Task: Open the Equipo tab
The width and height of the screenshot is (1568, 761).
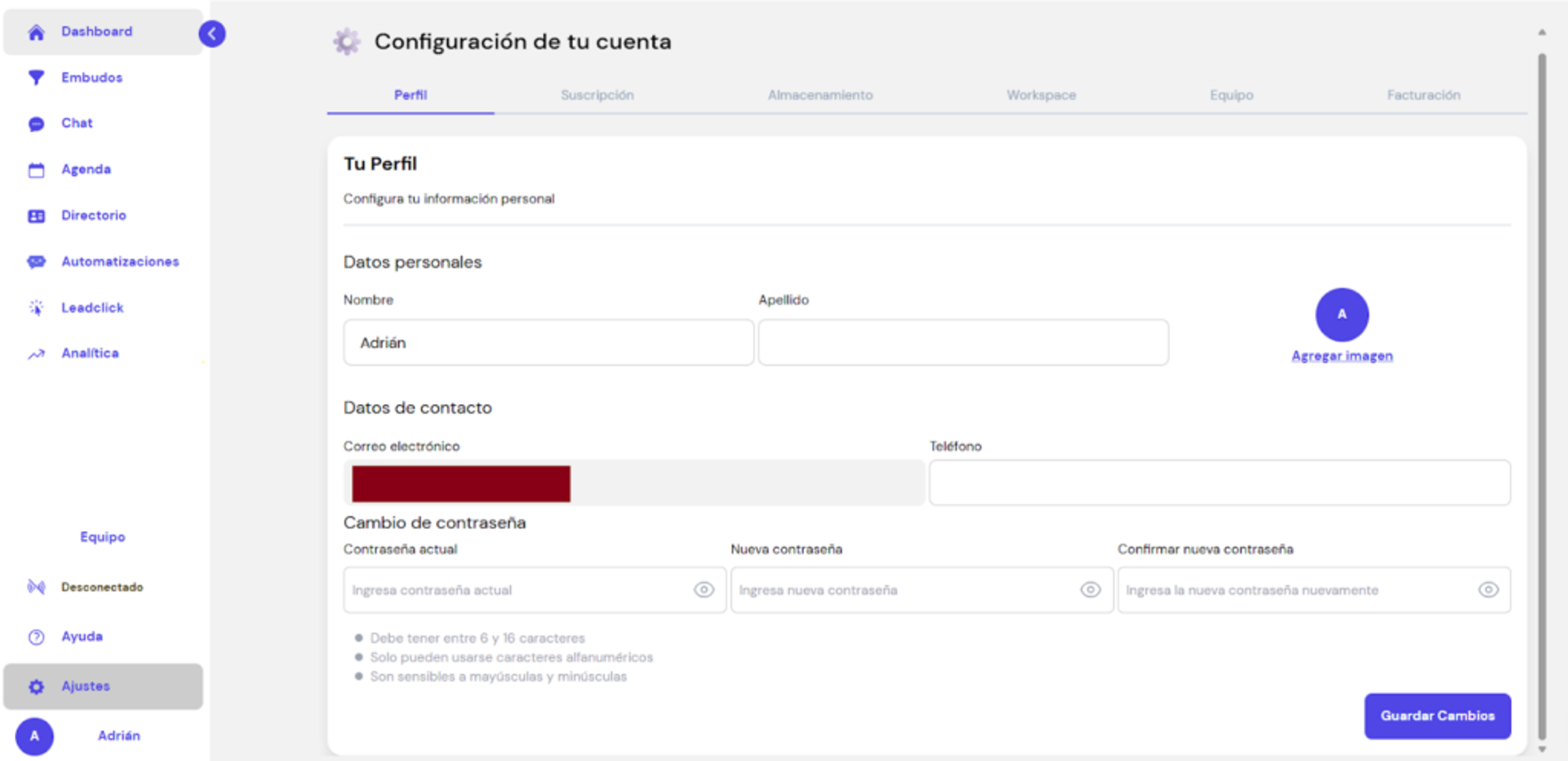Action: click(x=1232, y=95)
